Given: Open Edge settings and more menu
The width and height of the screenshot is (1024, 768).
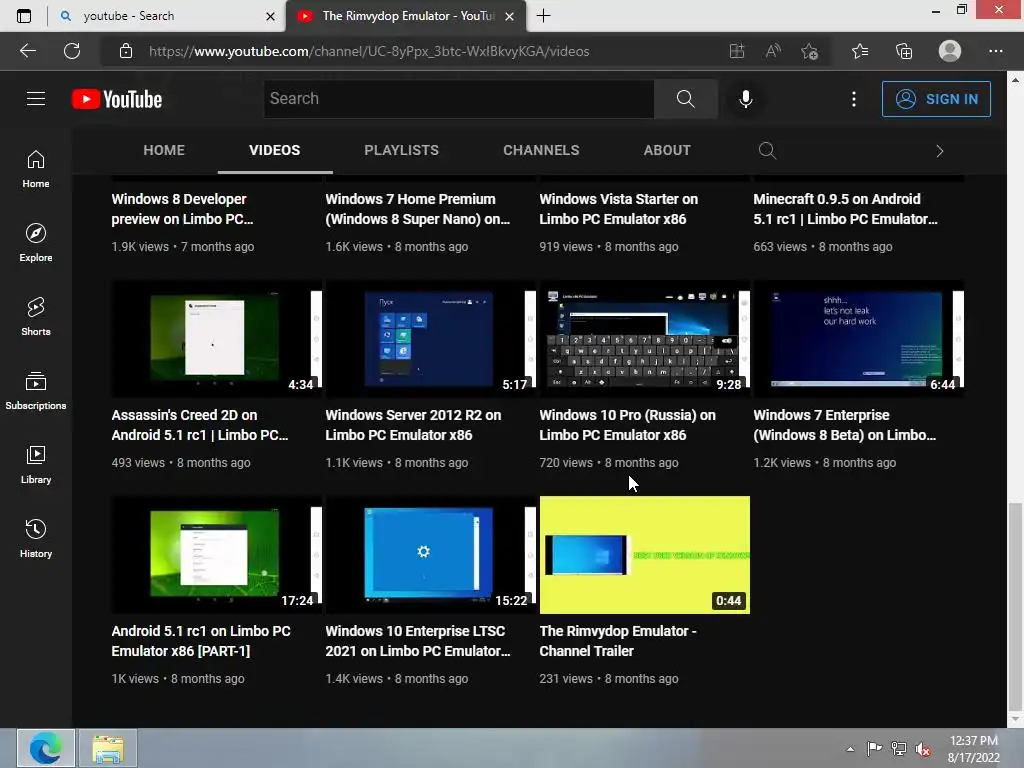Looking at the screenshot, I should tap(995, 51).
